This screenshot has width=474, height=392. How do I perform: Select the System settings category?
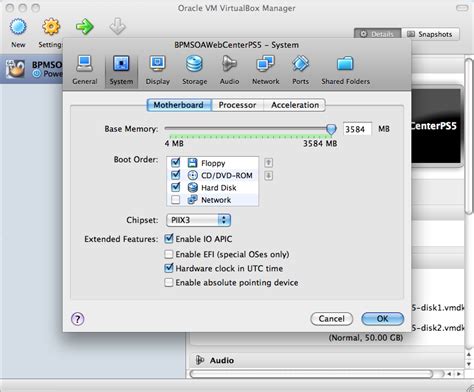(121, 70)
